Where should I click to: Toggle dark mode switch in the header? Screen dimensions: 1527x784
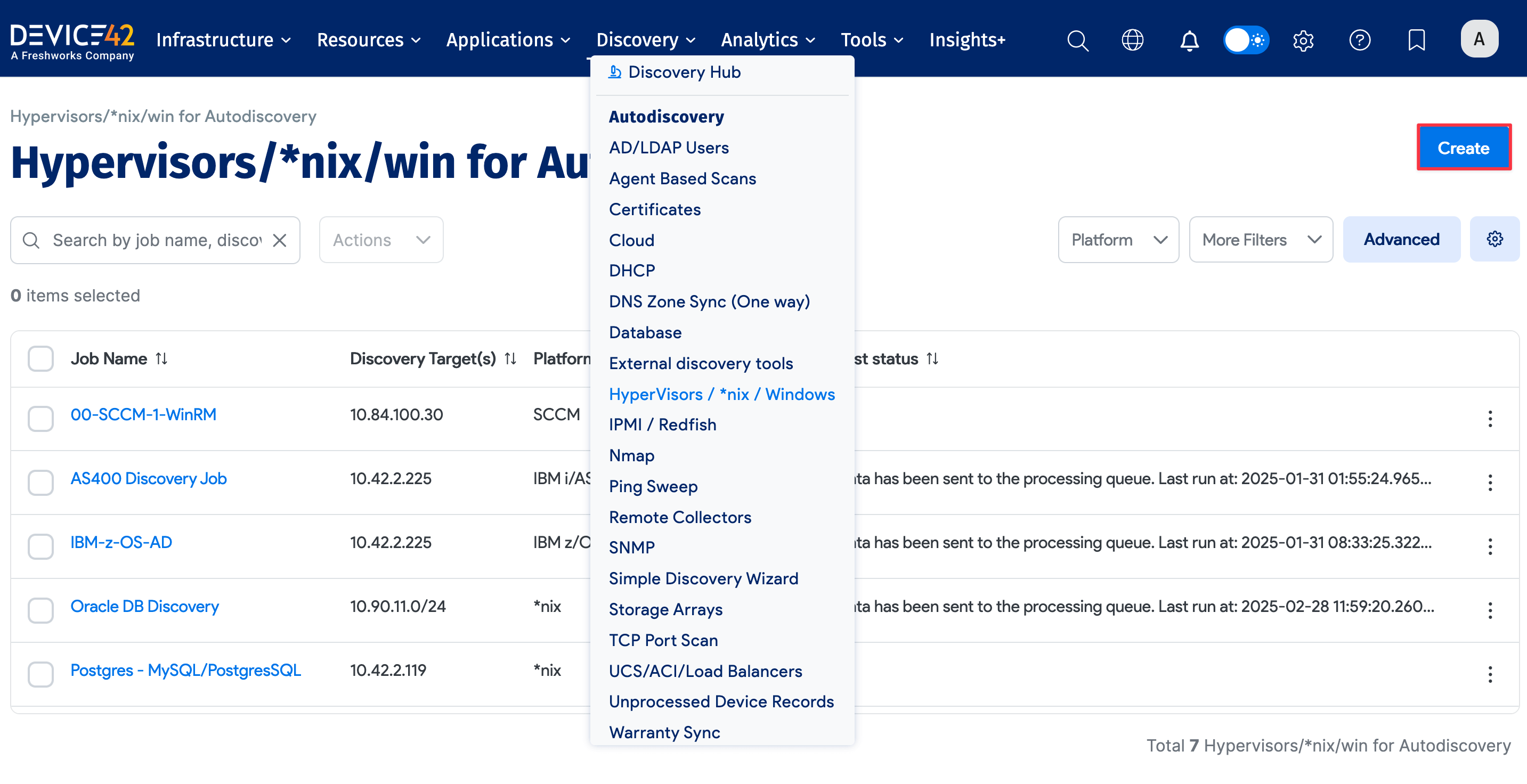(x=1246, y=40)
